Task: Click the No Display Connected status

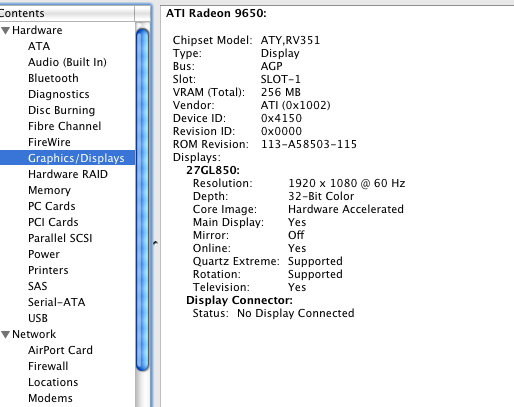Action: (x=296, y=313)
